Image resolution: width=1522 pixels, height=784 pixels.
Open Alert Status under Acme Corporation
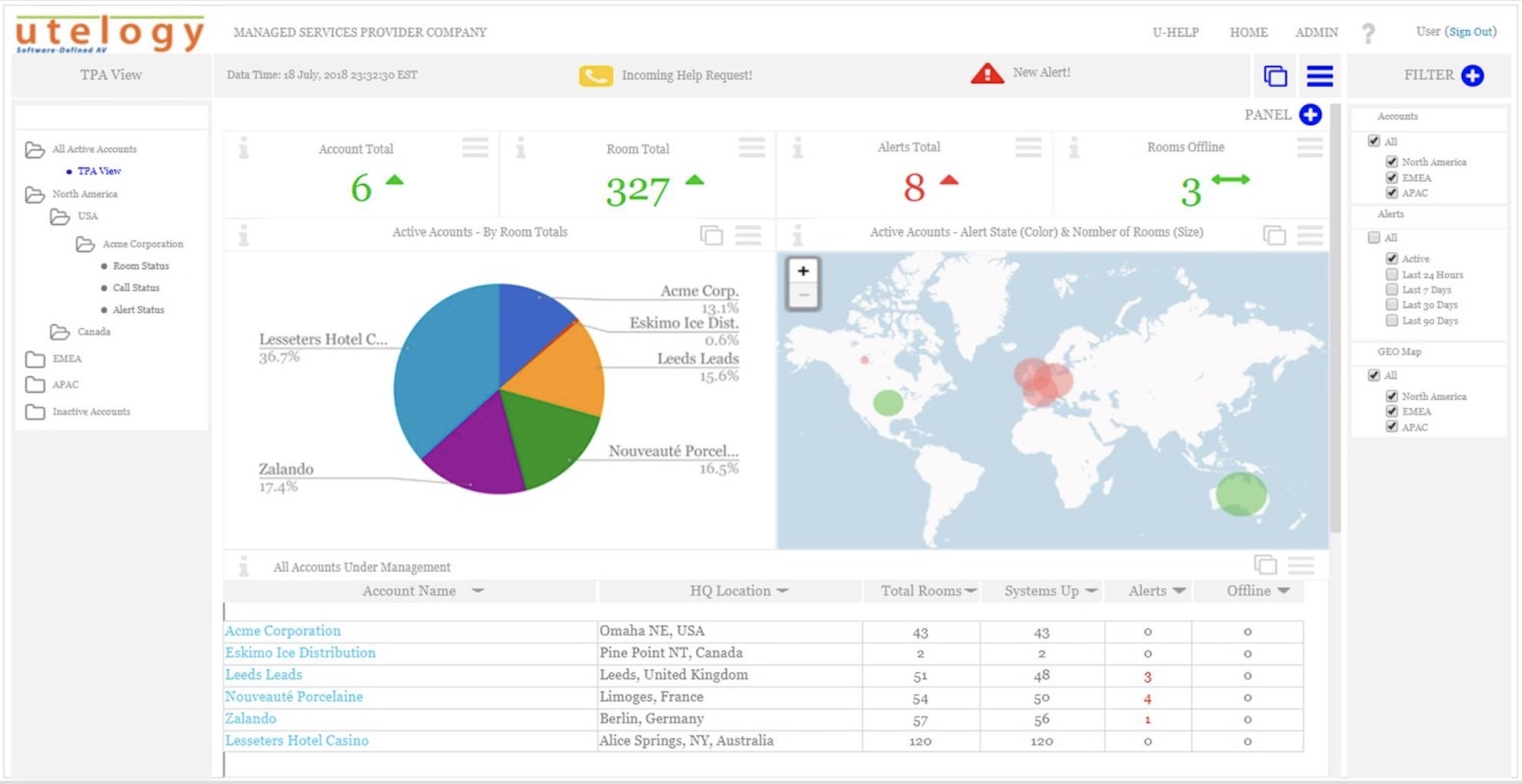[x=138, y=310]
